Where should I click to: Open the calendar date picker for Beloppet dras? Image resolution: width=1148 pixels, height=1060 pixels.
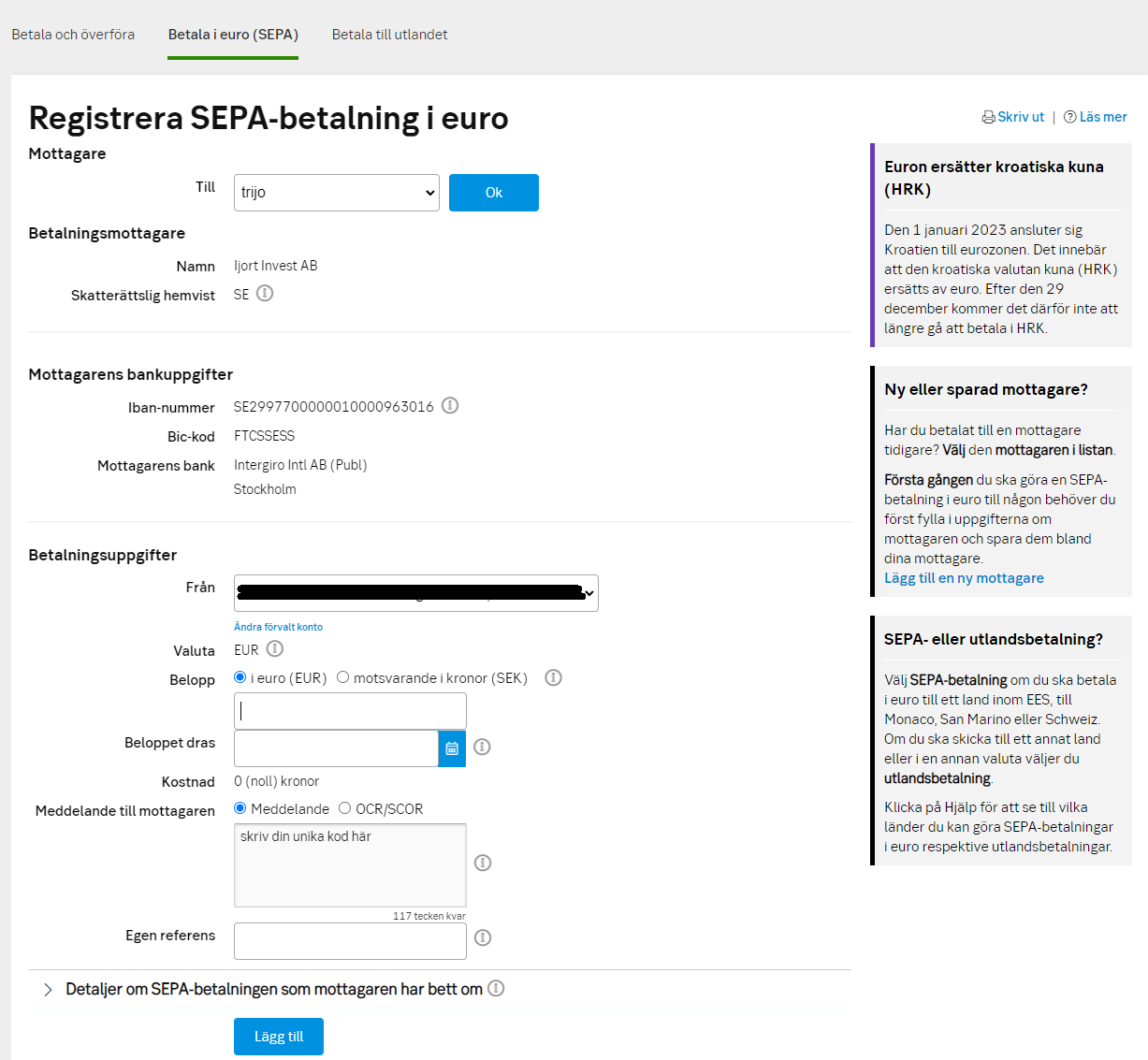pyautogui.click(x=452, y=748)
